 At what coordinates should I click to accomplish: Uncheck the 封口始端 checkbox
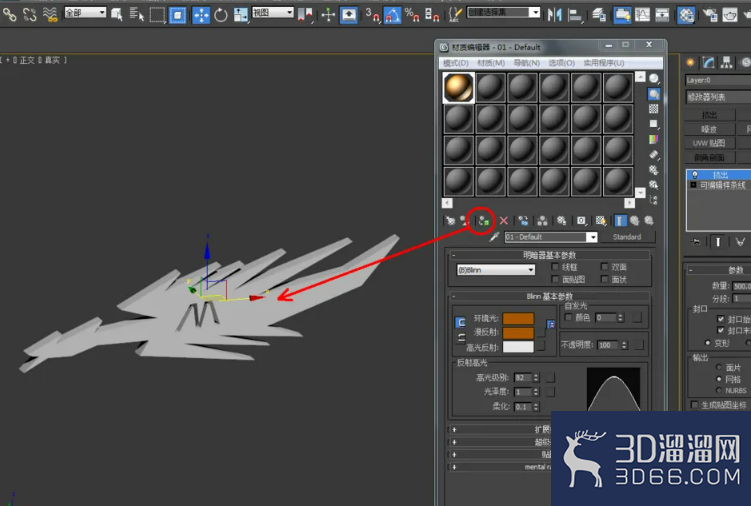[721, 319]
